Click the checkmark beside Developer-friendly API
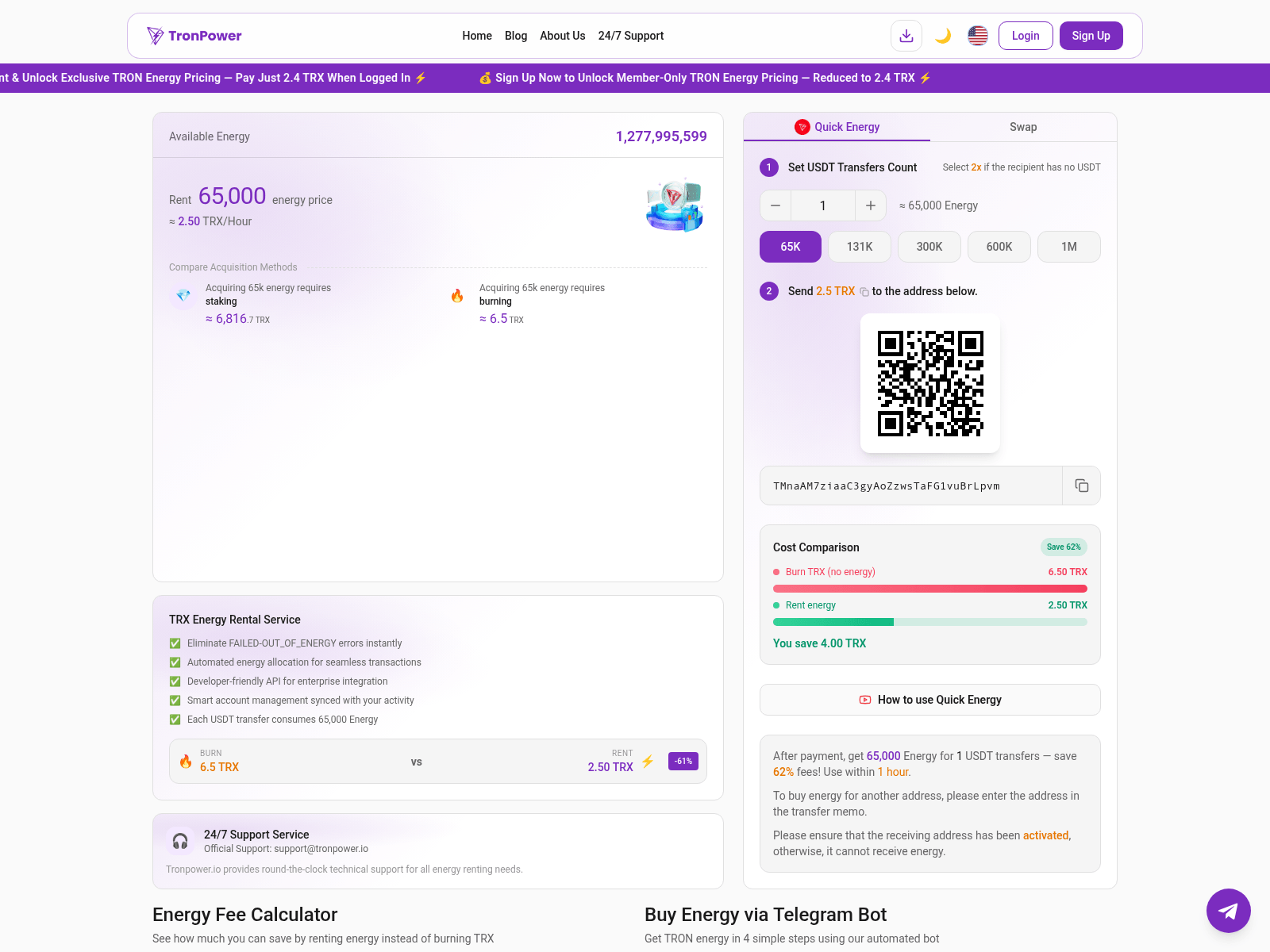 [175, 681]
